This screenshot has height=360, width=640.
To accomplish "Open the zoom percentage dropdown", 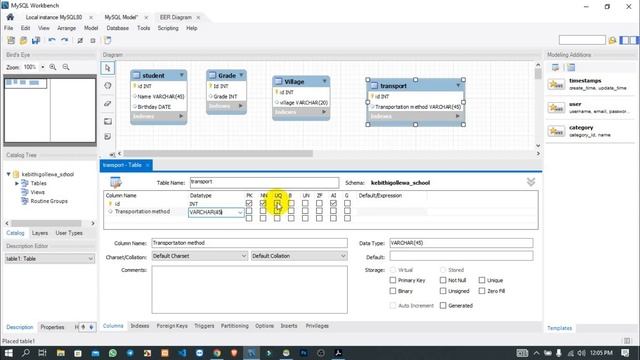I will (x=42, y=67).
